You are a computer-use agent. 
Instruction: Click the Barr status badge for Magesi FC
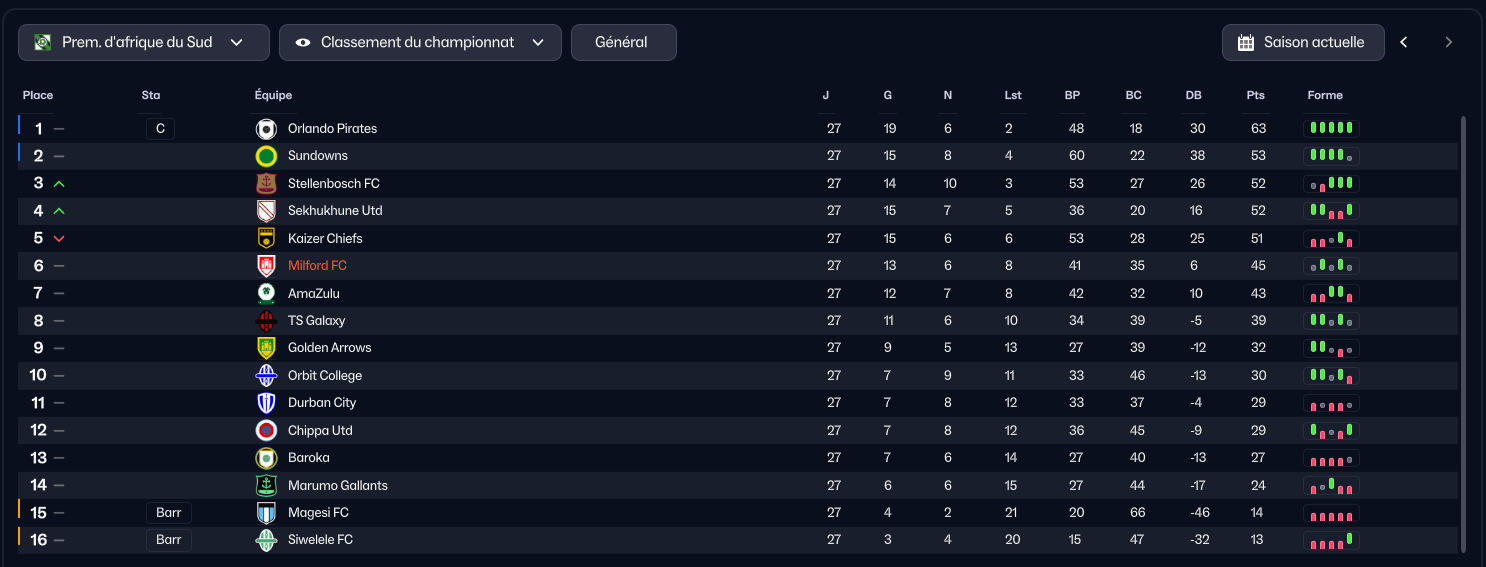pyautogui.click(x=168, y=513)
